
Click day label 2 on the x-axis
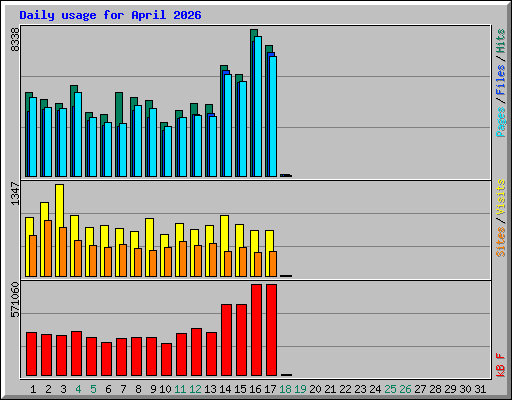(48, 389)
